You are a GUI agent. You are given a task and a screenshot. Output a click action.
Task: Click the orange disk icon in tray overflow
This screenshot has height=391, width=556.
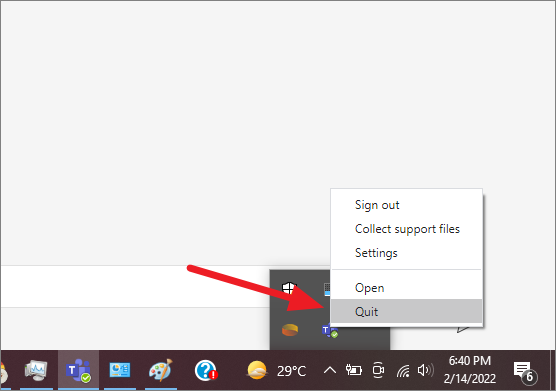coord(290,330)
